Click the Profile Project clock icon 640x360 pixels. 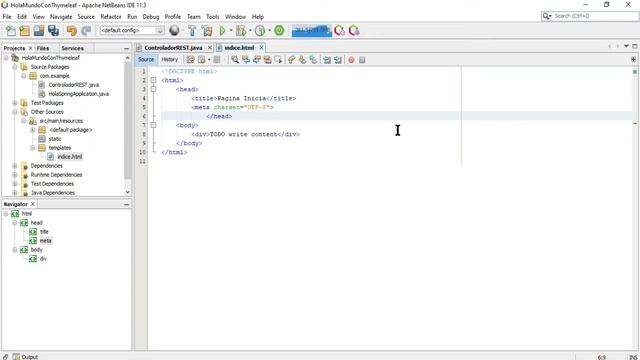point(260,31)
